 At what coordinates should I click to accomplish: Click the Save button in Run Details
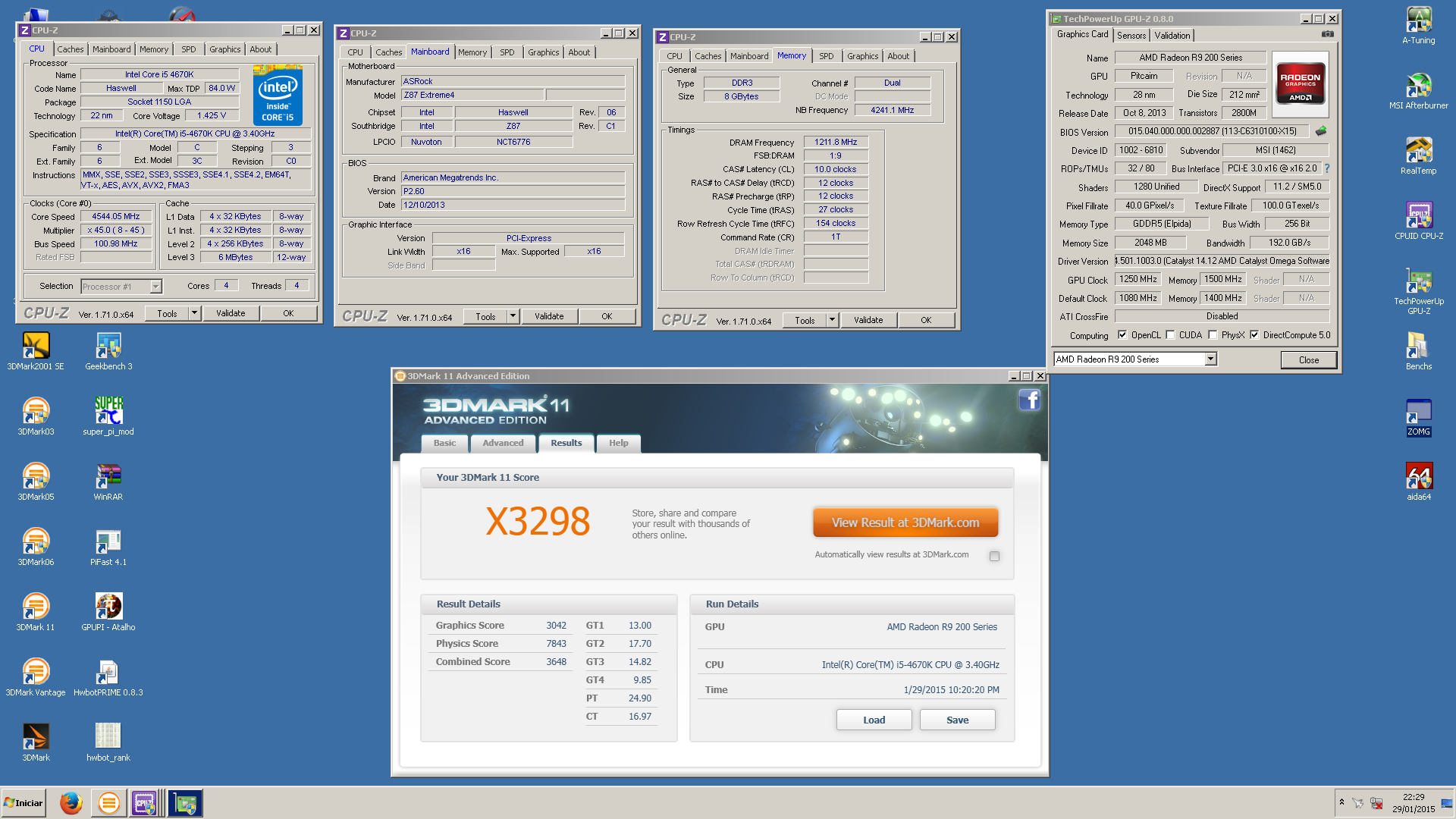pos(957,720)
